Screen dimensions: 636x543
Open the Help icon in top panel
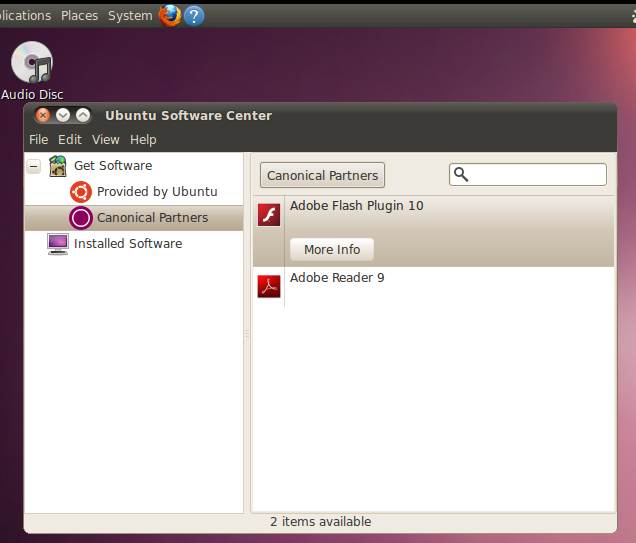click(x=194, y=16)
